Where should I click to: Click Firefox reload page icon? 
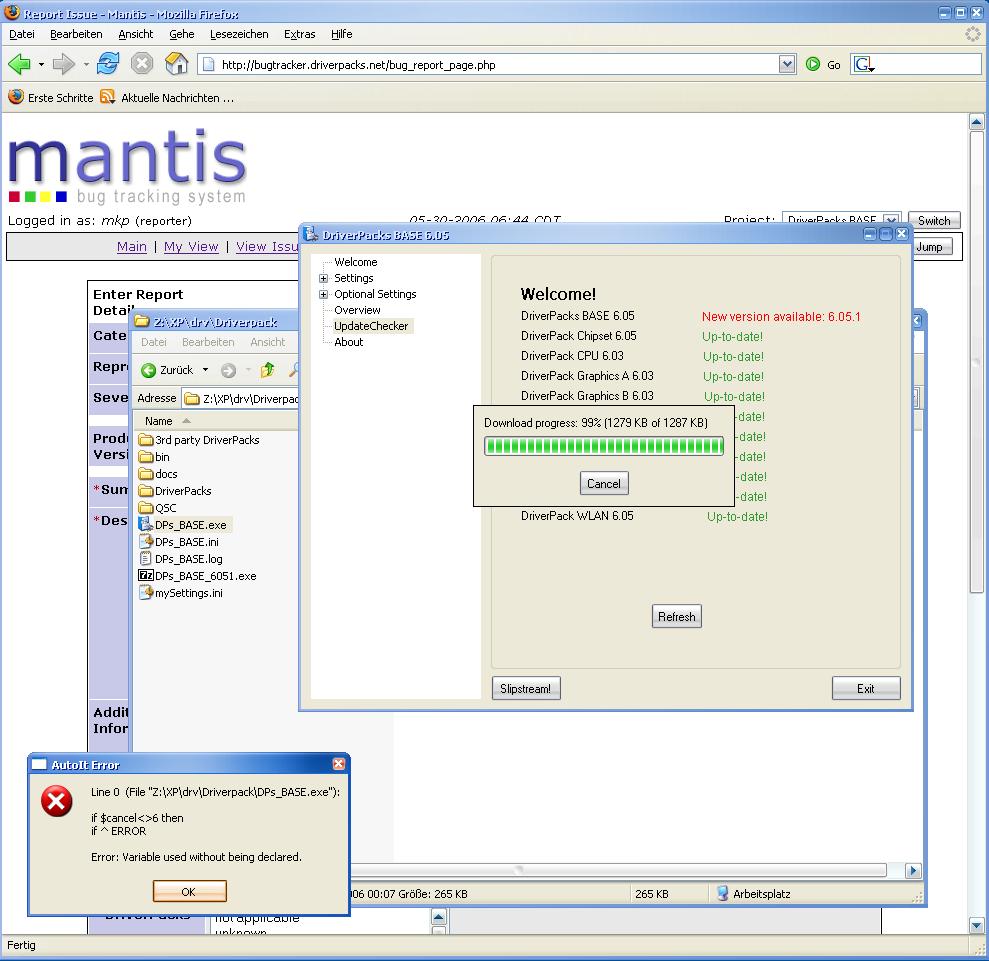click(108, 64)
